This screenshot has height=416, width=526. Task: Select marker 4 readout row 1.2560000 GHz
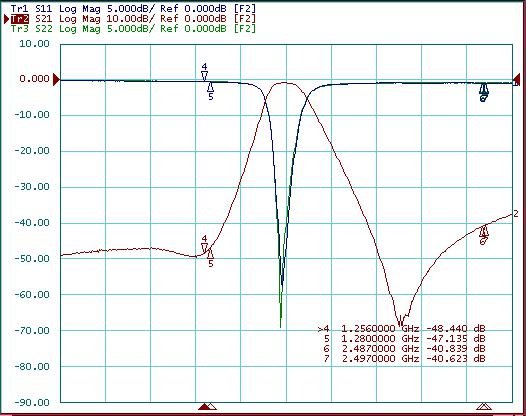[x=402, y=328]
